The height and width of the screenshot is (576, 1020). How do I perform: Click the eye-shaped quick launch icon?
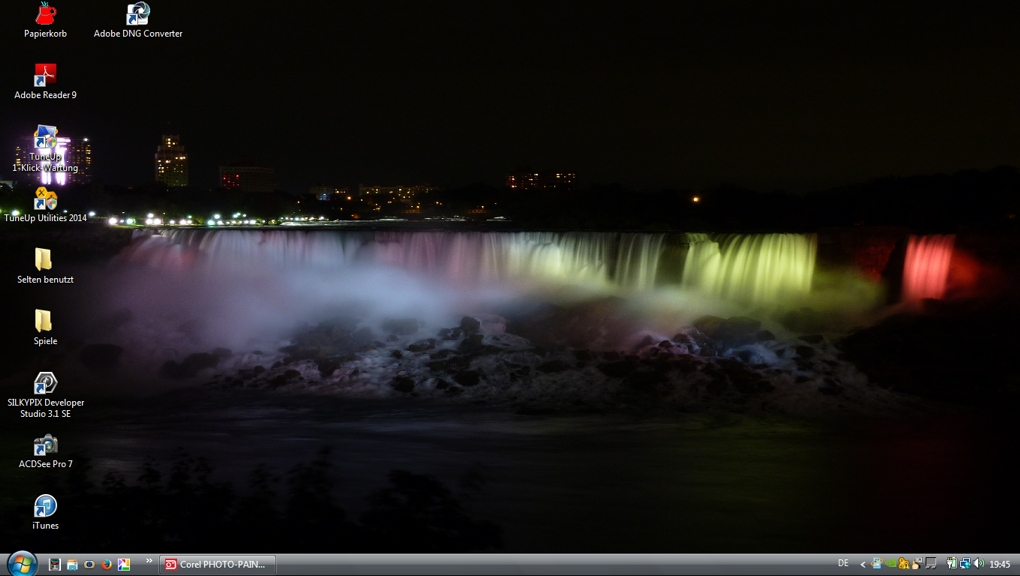click(x=89, y=564)
